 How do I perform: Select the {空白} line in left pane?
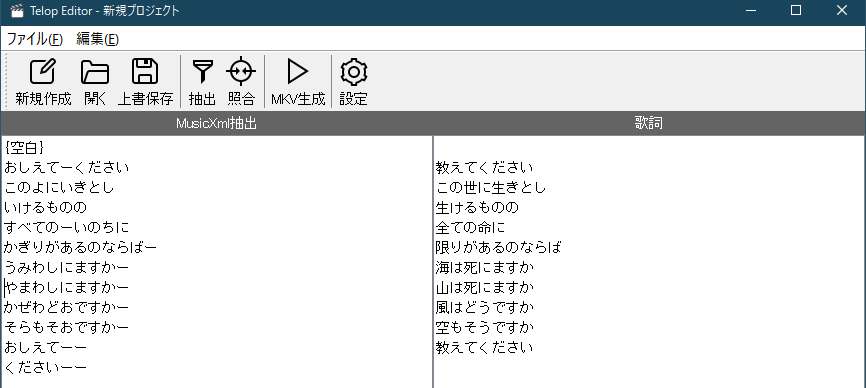pos(24,148)
